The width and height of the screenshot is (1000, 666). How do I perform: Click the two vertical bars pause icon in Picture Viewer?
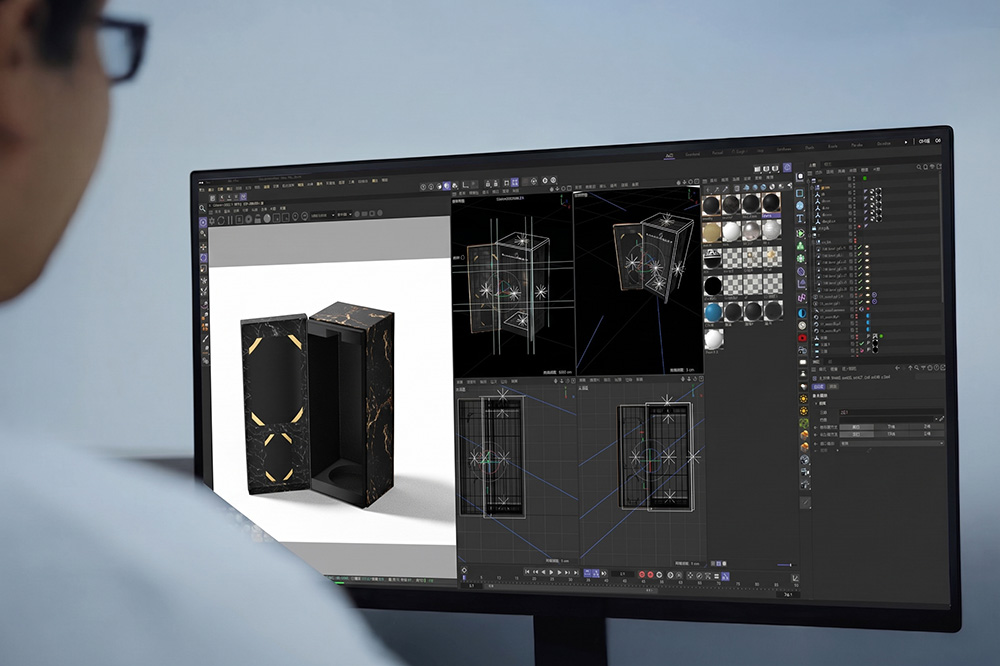click(x=230, y=219)
